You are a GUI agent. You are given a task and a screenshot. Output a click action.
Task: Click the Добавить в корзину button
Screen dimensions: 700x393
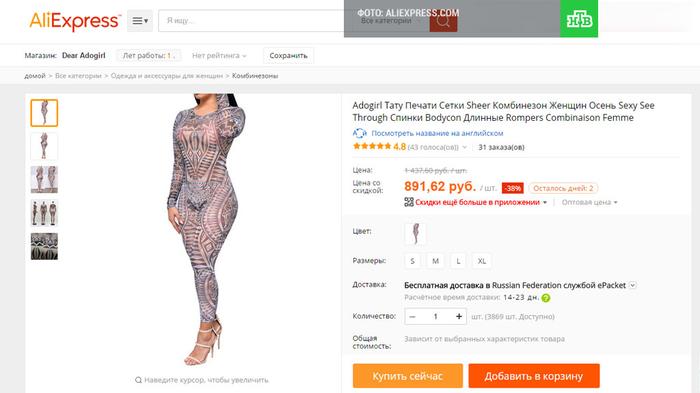click(534, 376)
